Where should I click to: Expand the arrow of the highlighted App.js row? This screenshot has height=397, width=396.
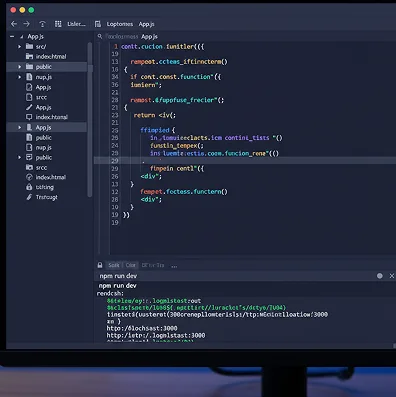tap(20, 127)
